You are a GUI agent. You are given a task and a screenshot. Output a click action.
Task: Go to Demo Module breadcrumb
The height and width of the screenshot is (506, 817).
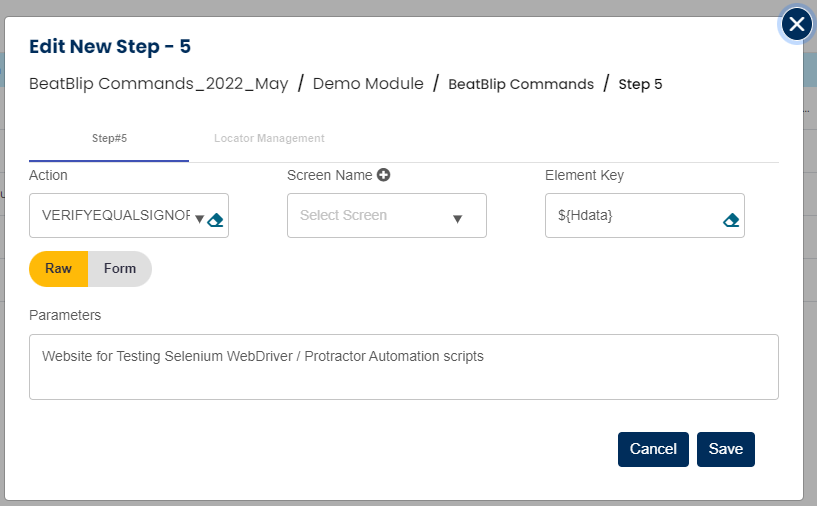368,84
